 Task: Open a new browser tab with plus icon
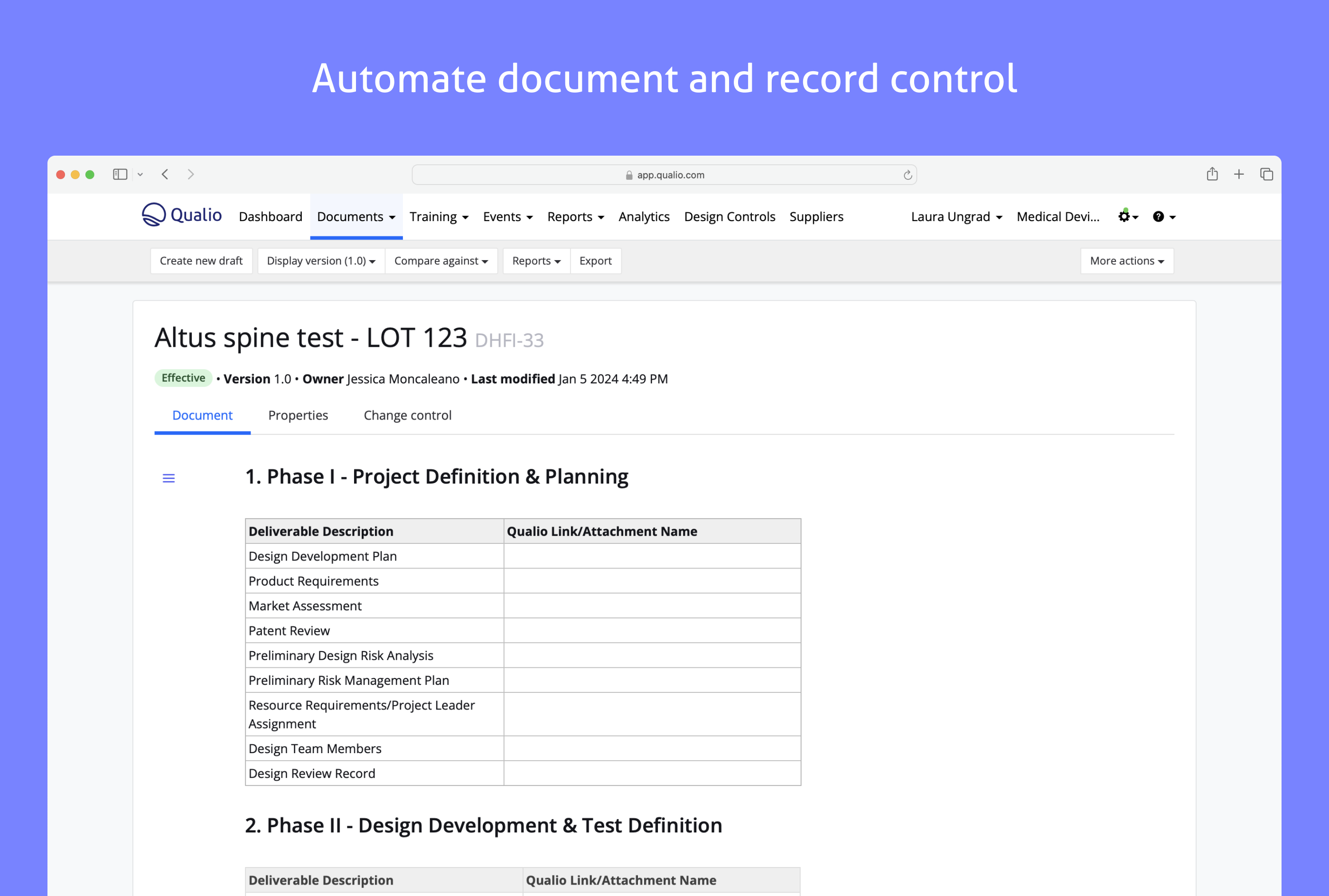[1239, 174]
